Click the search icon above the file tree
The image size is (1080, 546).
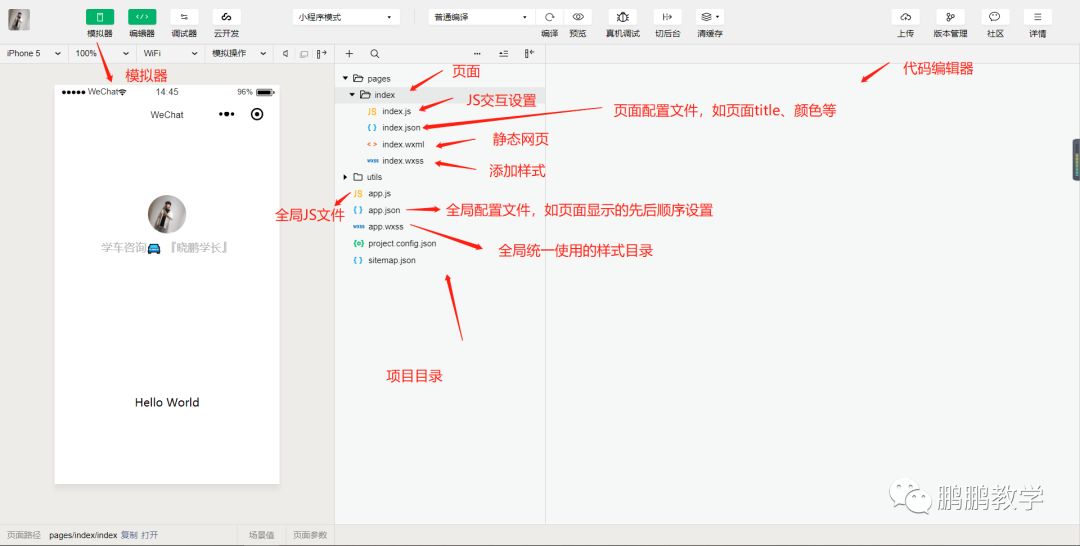tap(374, 54)
